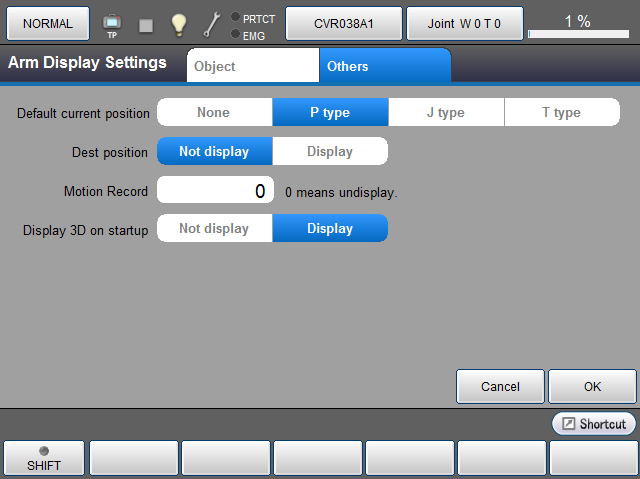Enable Display for Dest position
Screen dimensions: 640x479
[329, 152]
